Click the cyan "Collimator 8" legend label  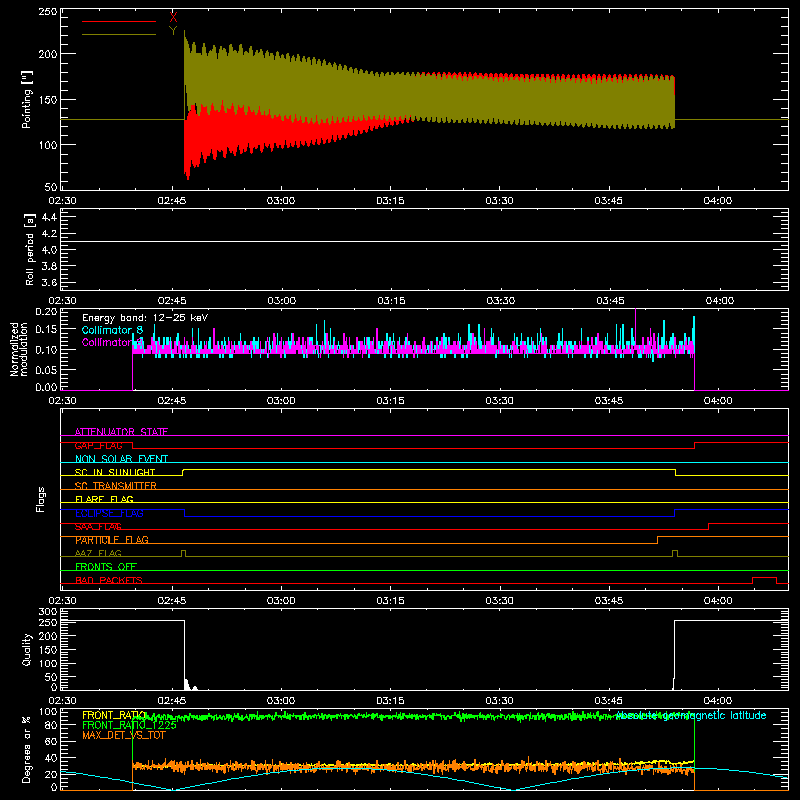(112, 330)
